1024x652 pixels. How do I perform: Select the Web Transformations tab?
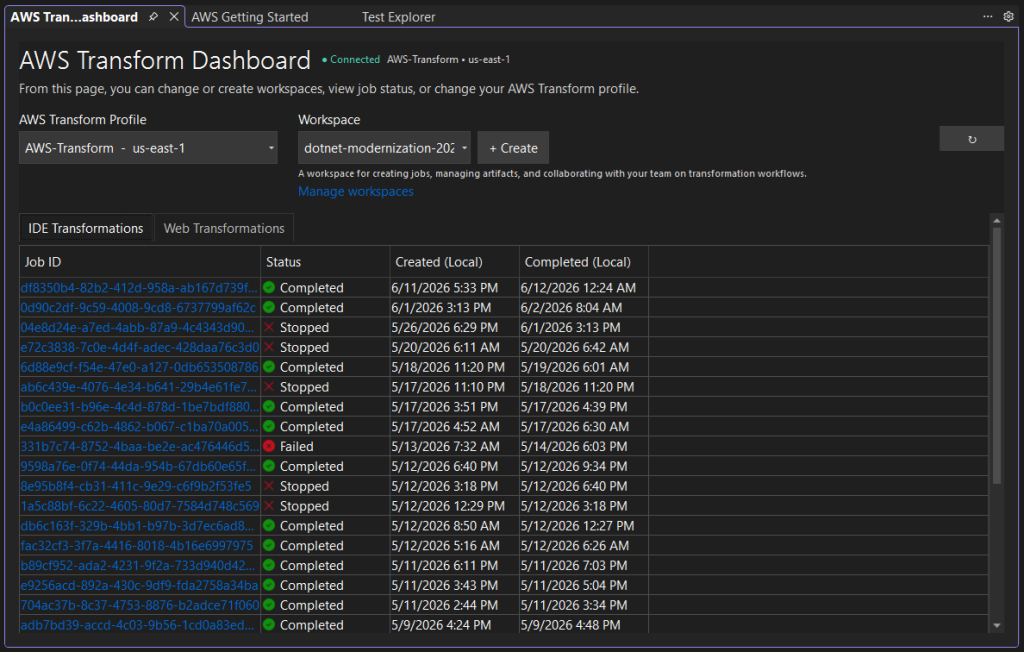(x=224, y=228)
